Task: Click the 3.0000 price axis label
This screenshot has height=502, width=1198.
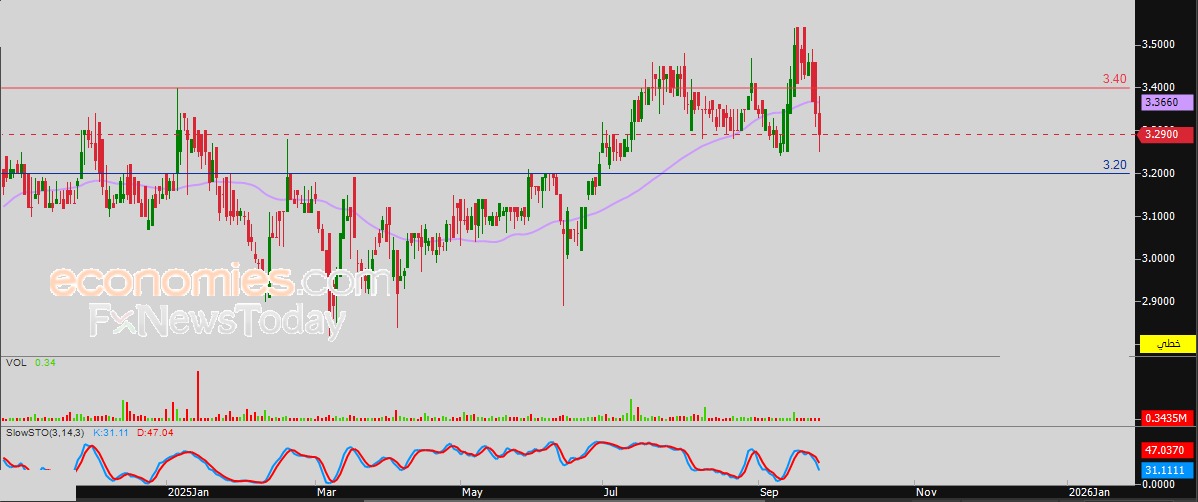Action: coord(1158,258)
